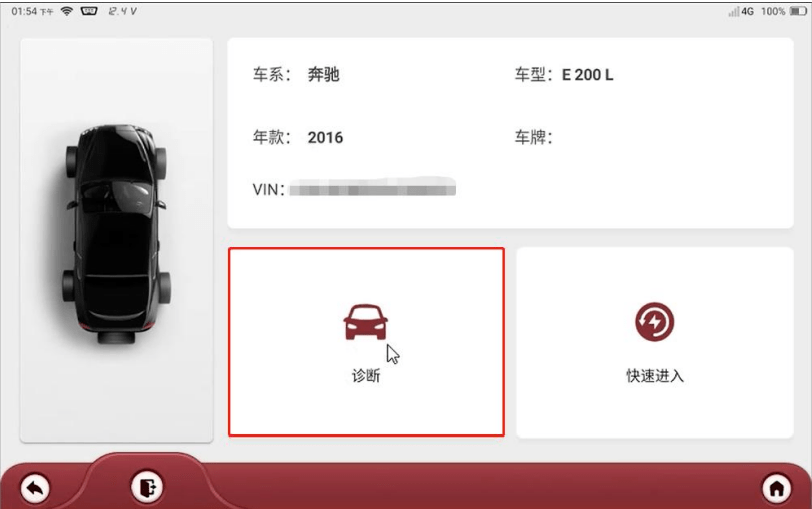Select the blurred VIN field
The image size is (812, 509).
(372, 187)
